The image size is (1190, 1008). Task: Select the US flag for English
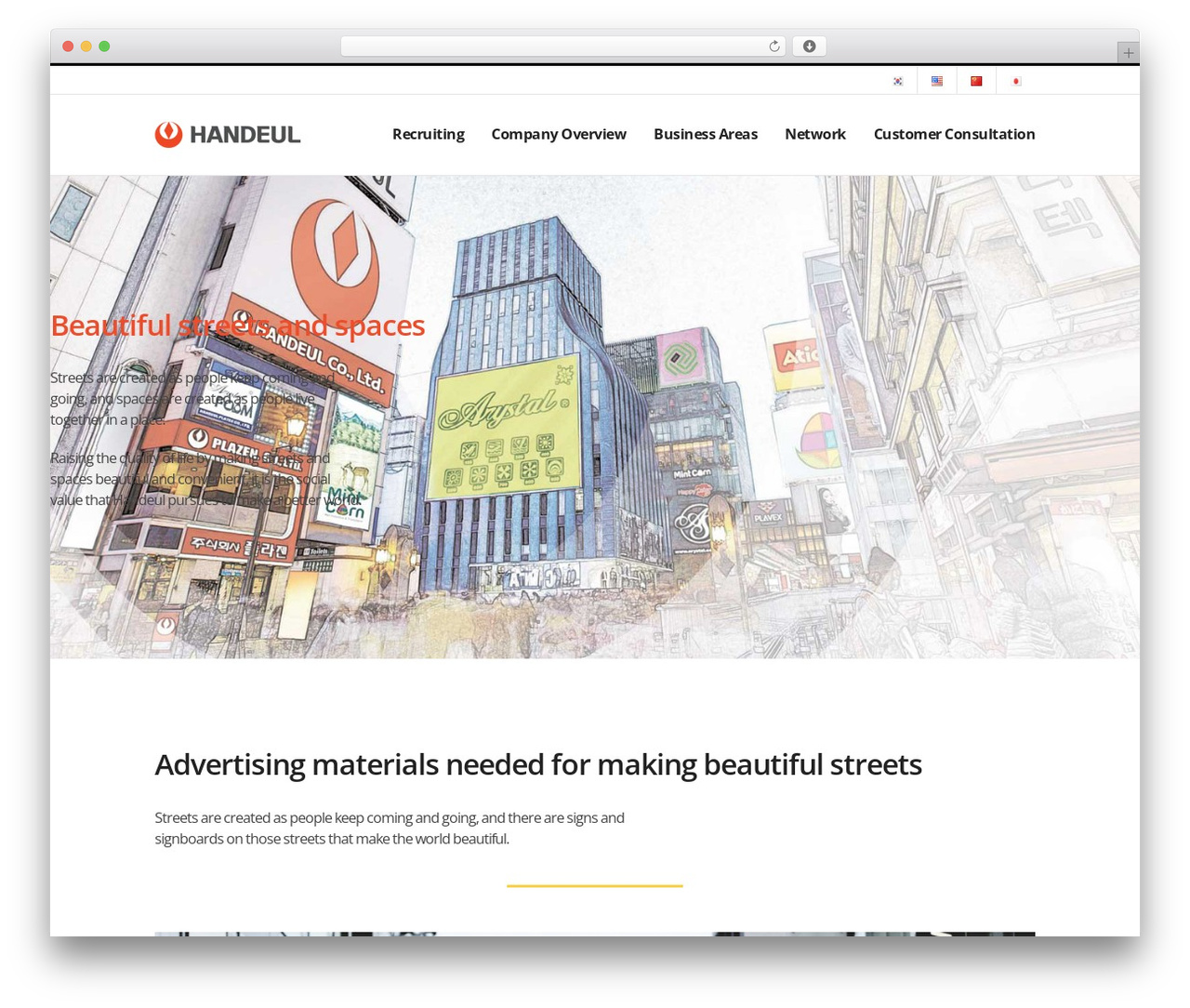937,81
